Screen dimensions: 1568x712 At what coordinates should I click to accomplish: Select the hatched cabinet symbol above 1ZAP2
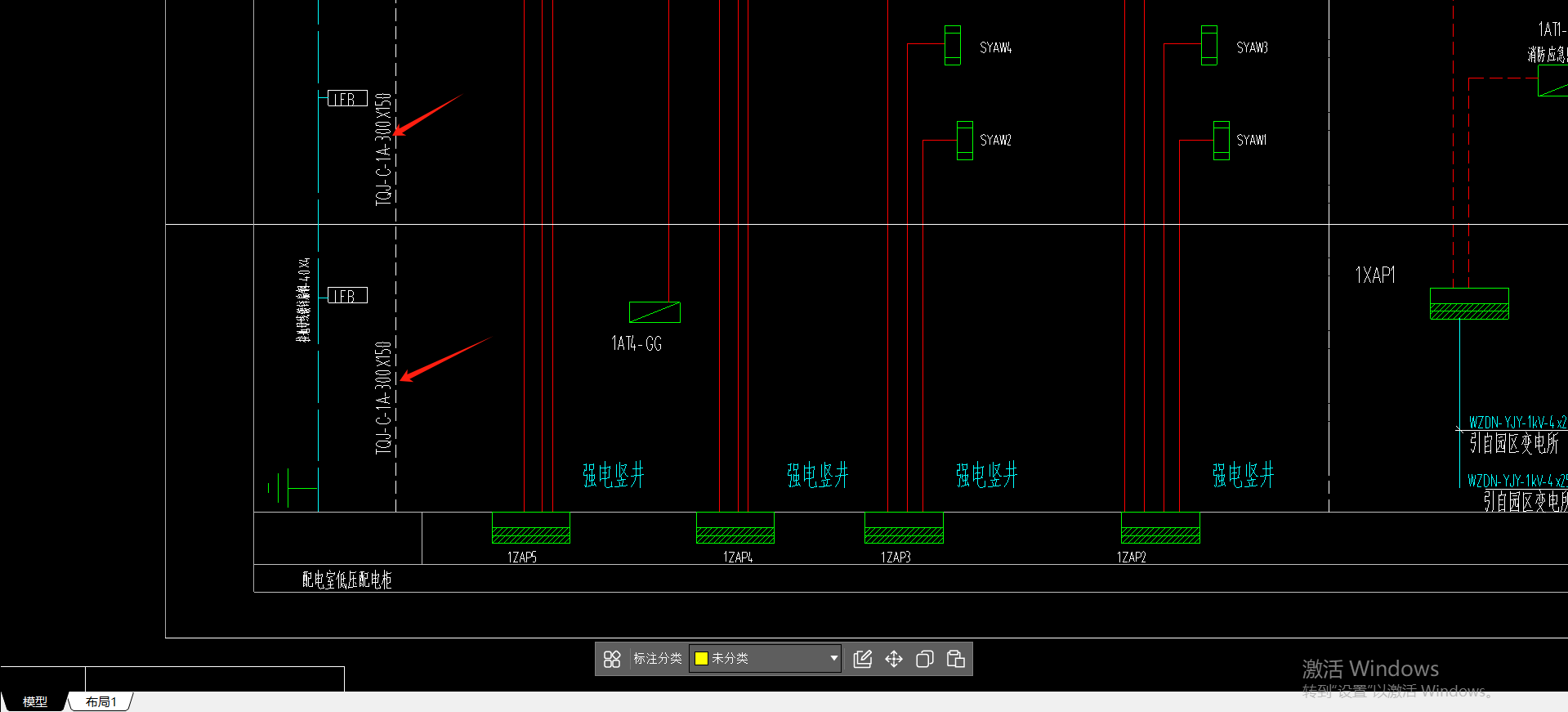1160,528
